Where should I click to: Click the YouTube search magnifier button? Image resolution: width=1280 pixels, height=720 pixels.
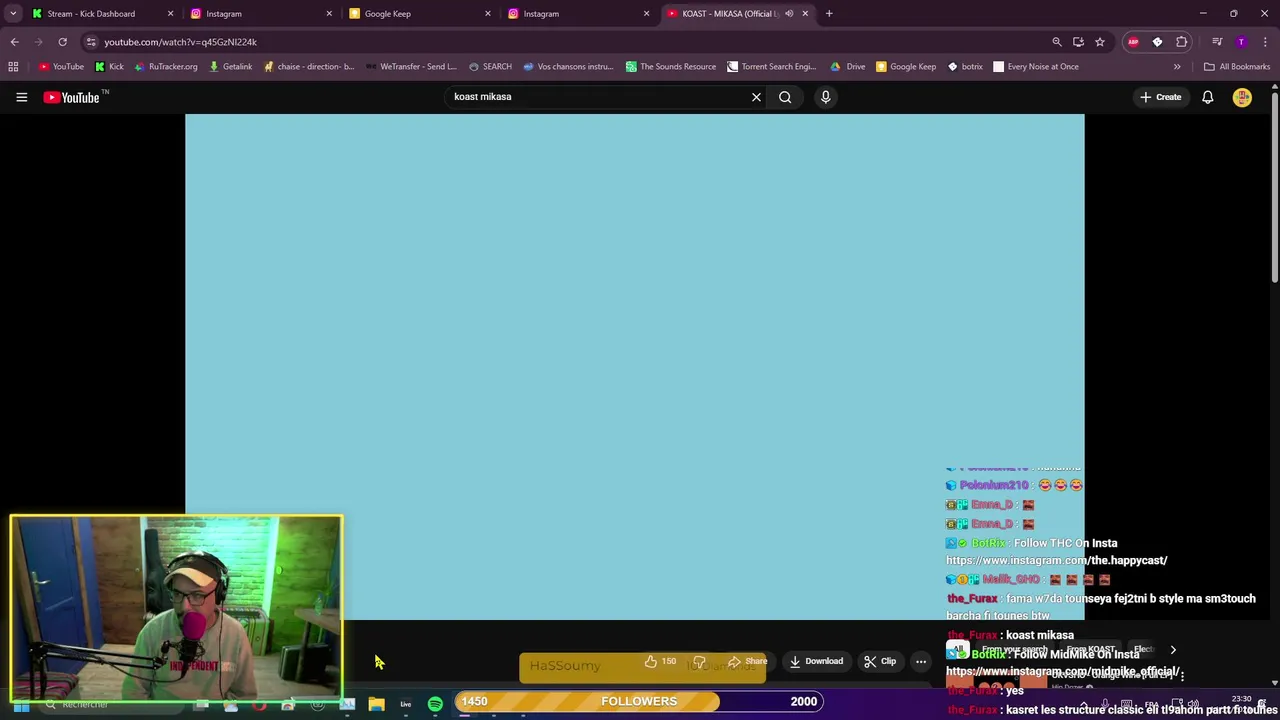coord(785,97)
